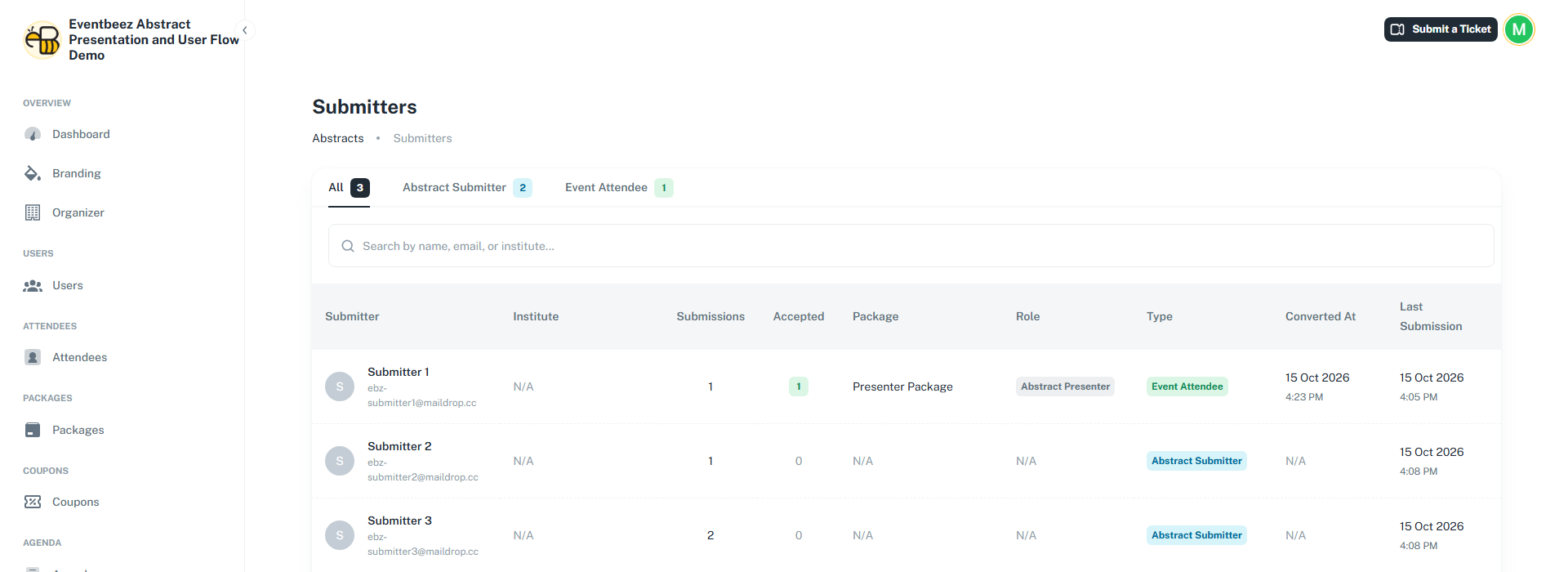
Task: Open the Submitter 1 name
Action: (398, 372)
